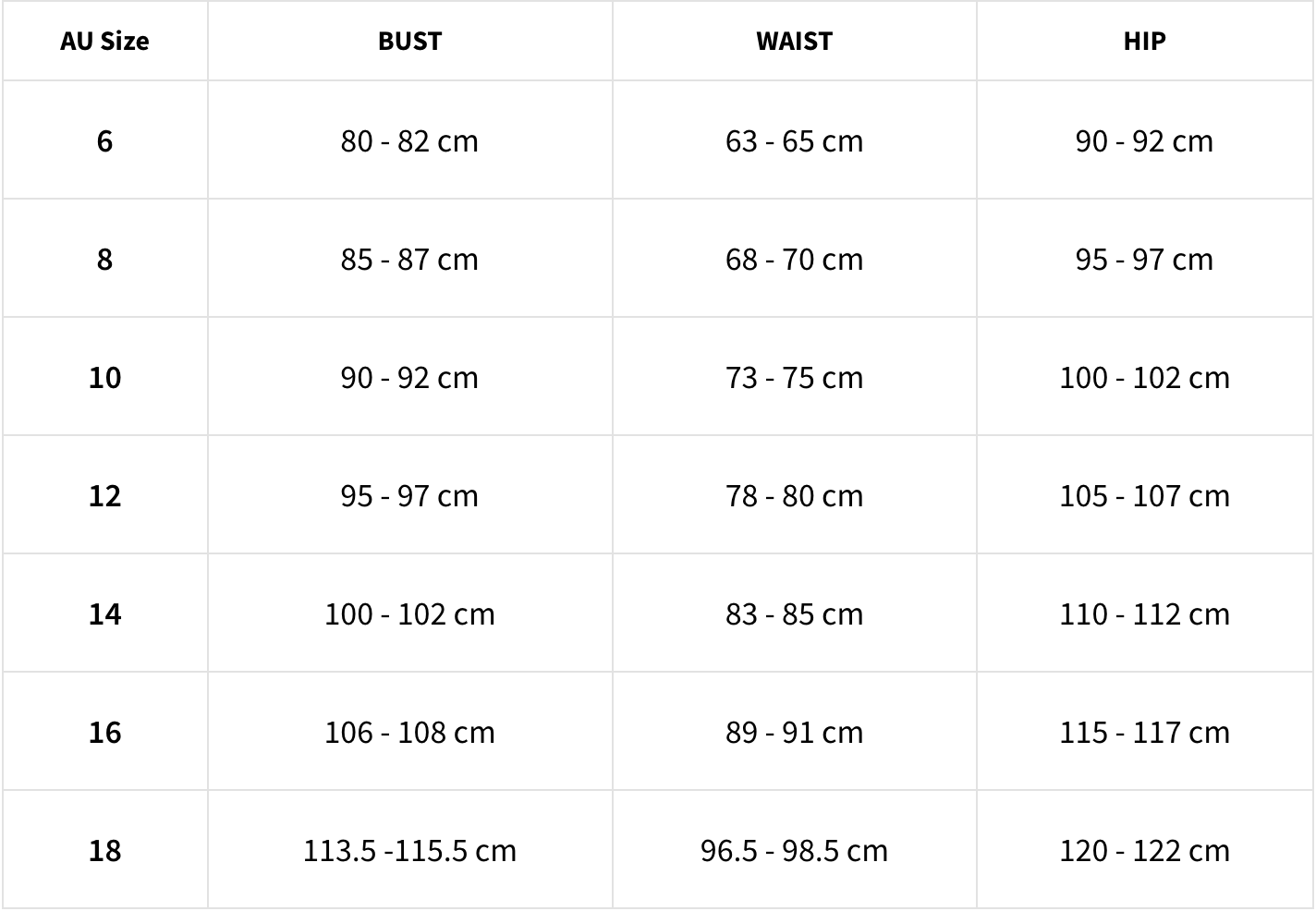The width and height of the screenshot is (1316, 911).
Task: Select hip cell 115 - 117 cm
Action: pyautogui.click(x=1144, y=732)
